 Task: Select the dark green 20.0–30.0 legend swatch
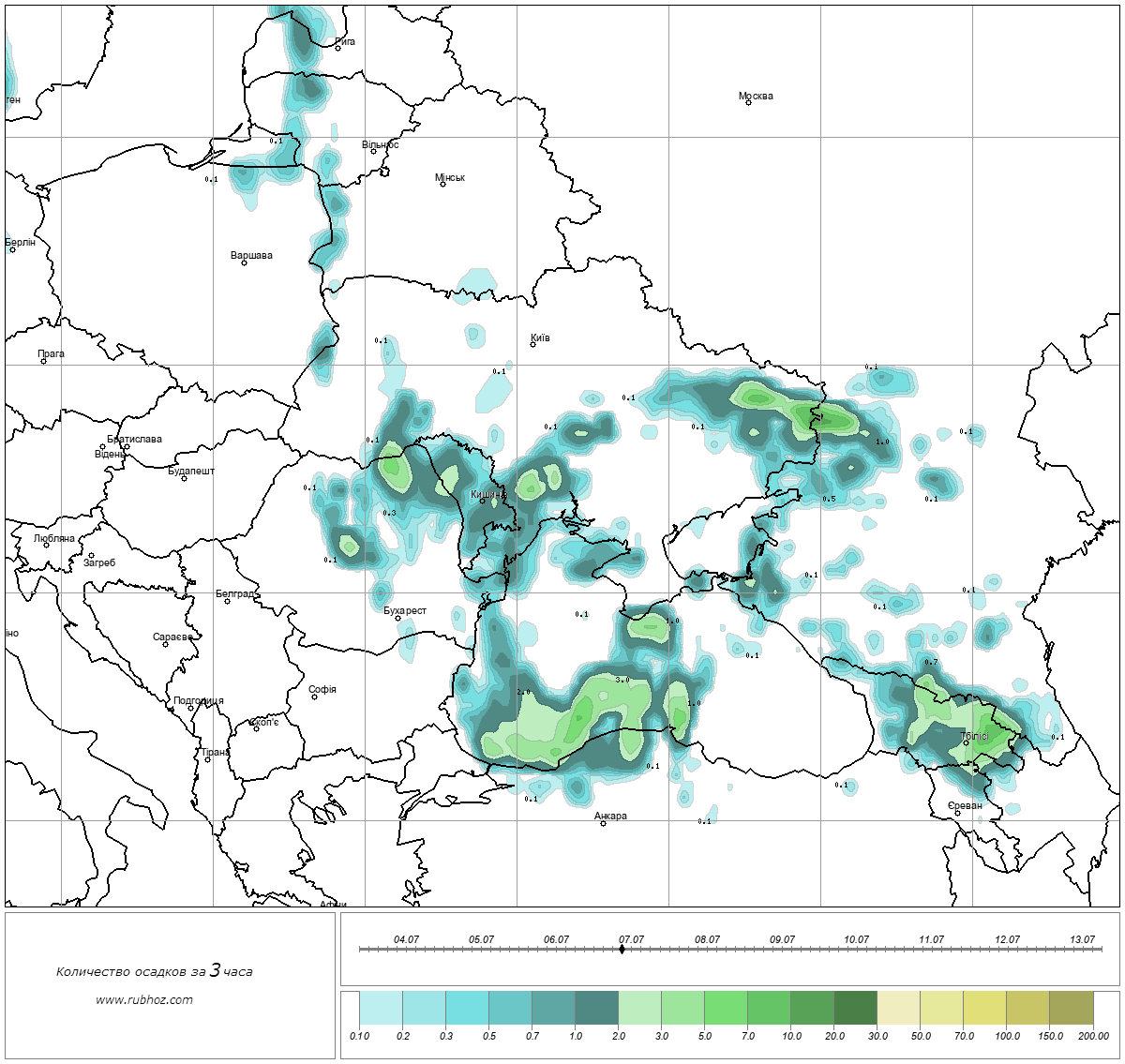[x=855, y=1010]
